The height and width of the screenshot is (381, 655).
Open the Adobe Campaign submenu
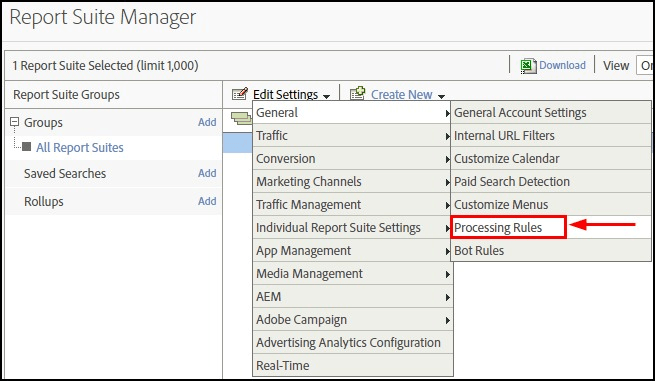click(353, 319)
